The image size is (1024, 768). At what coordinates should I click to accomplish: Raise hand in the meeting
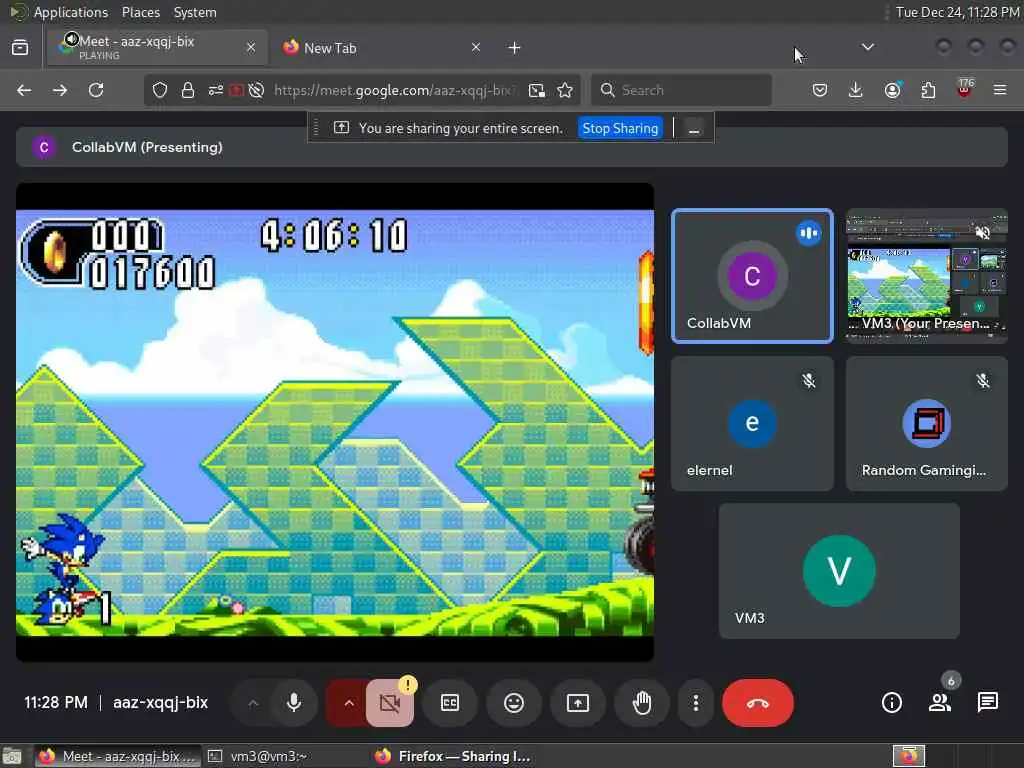642,703
